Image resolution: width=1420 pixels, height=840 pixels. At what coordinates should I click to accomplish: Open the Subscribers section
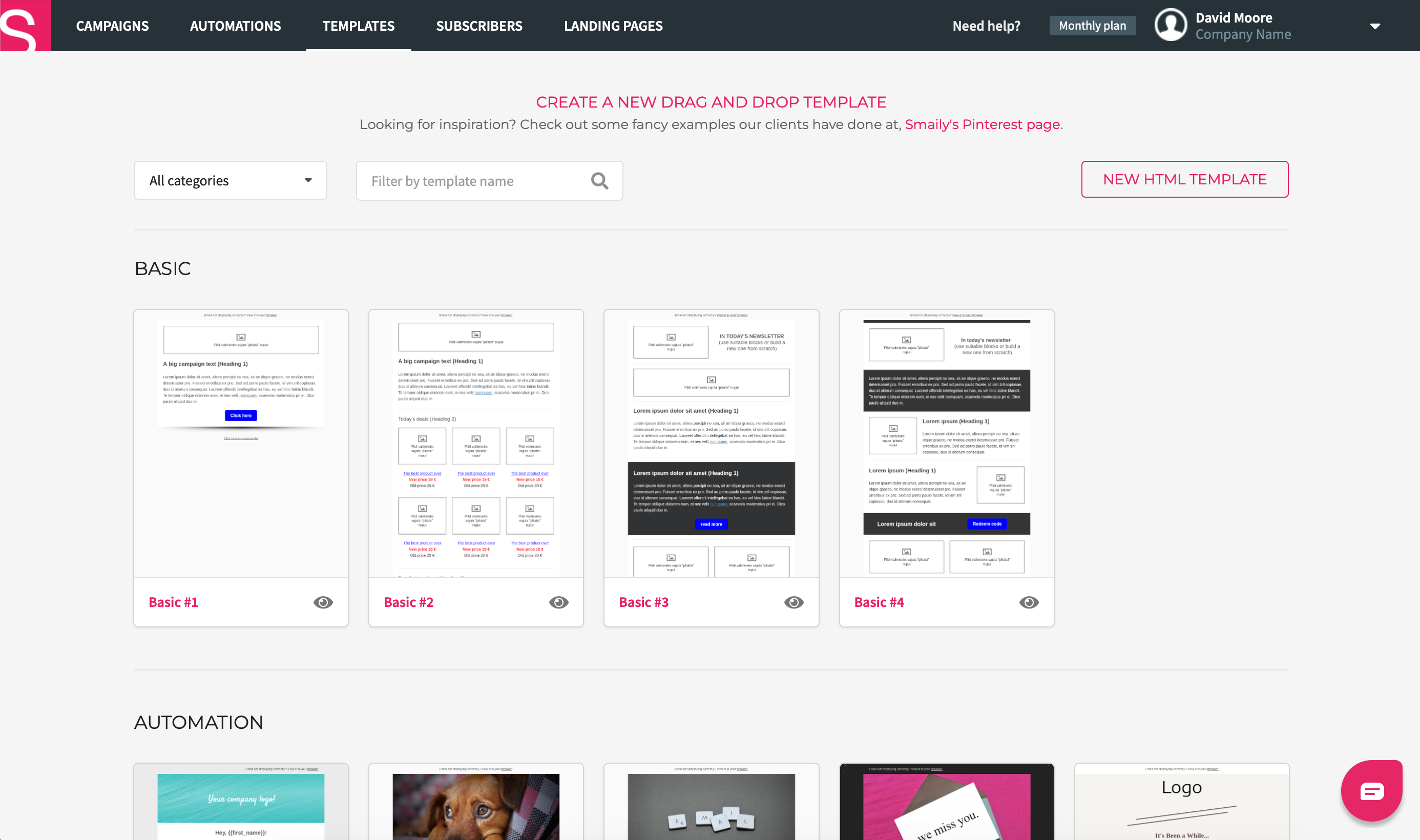click(479, 26)
